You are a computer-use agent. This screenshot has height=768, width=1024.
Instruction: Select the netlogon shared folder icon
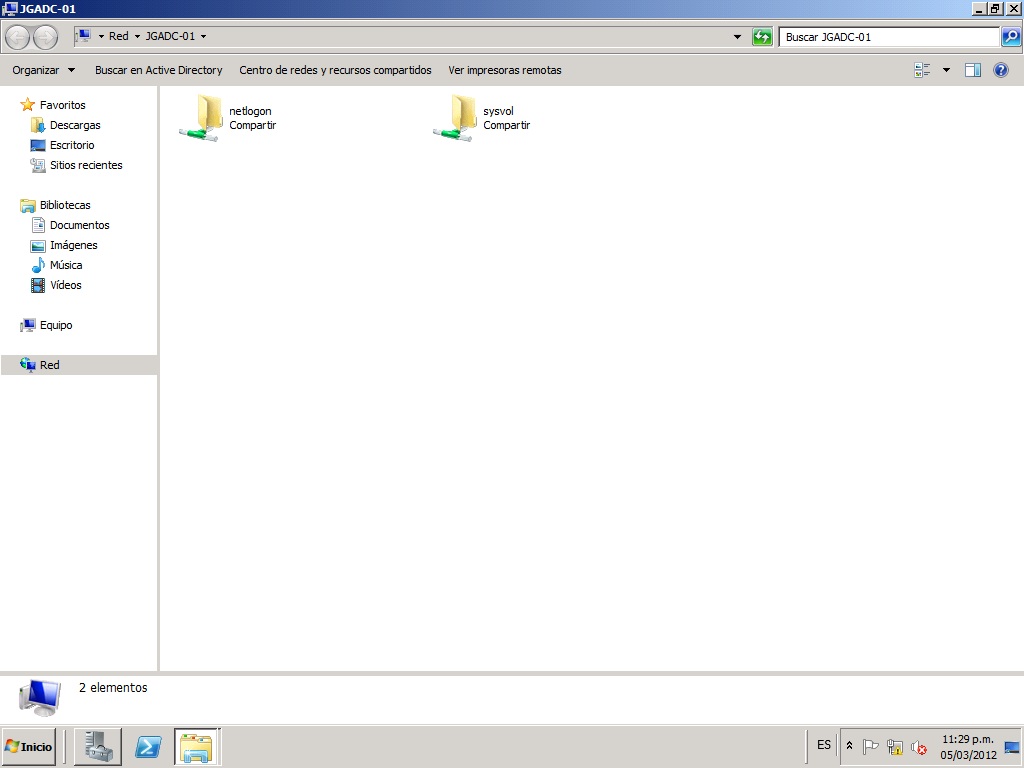[200, 118]
